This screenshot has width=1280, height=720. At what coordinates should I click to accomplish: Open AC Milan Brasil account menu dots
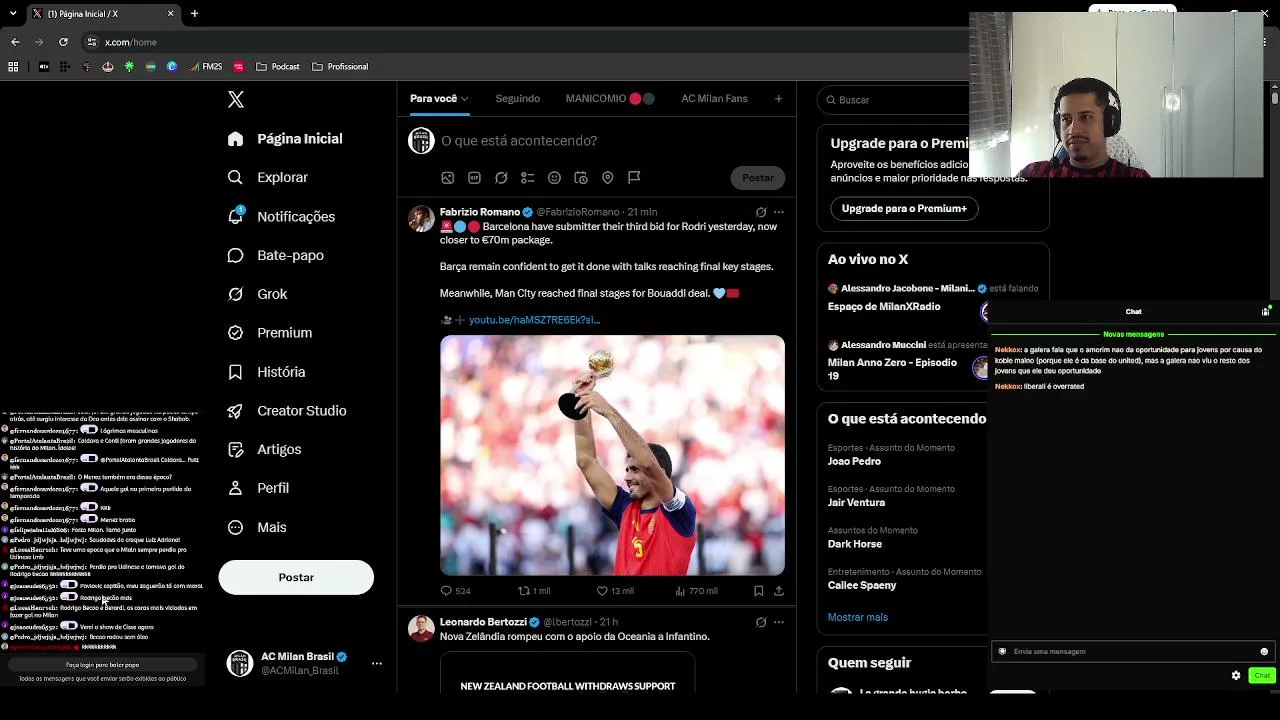click(377, 663)
